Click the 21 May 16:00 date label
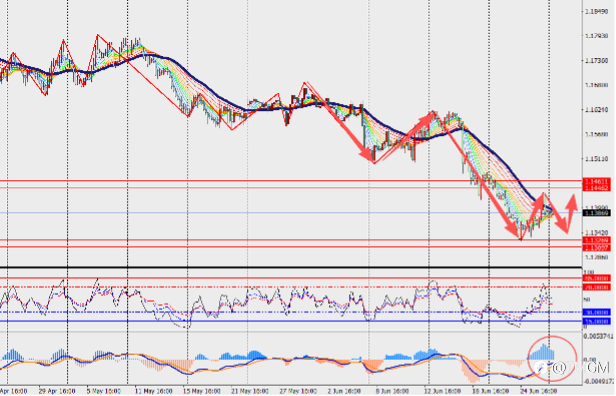The width and height of the screenshot is (616, 396). tap(250, 391)
